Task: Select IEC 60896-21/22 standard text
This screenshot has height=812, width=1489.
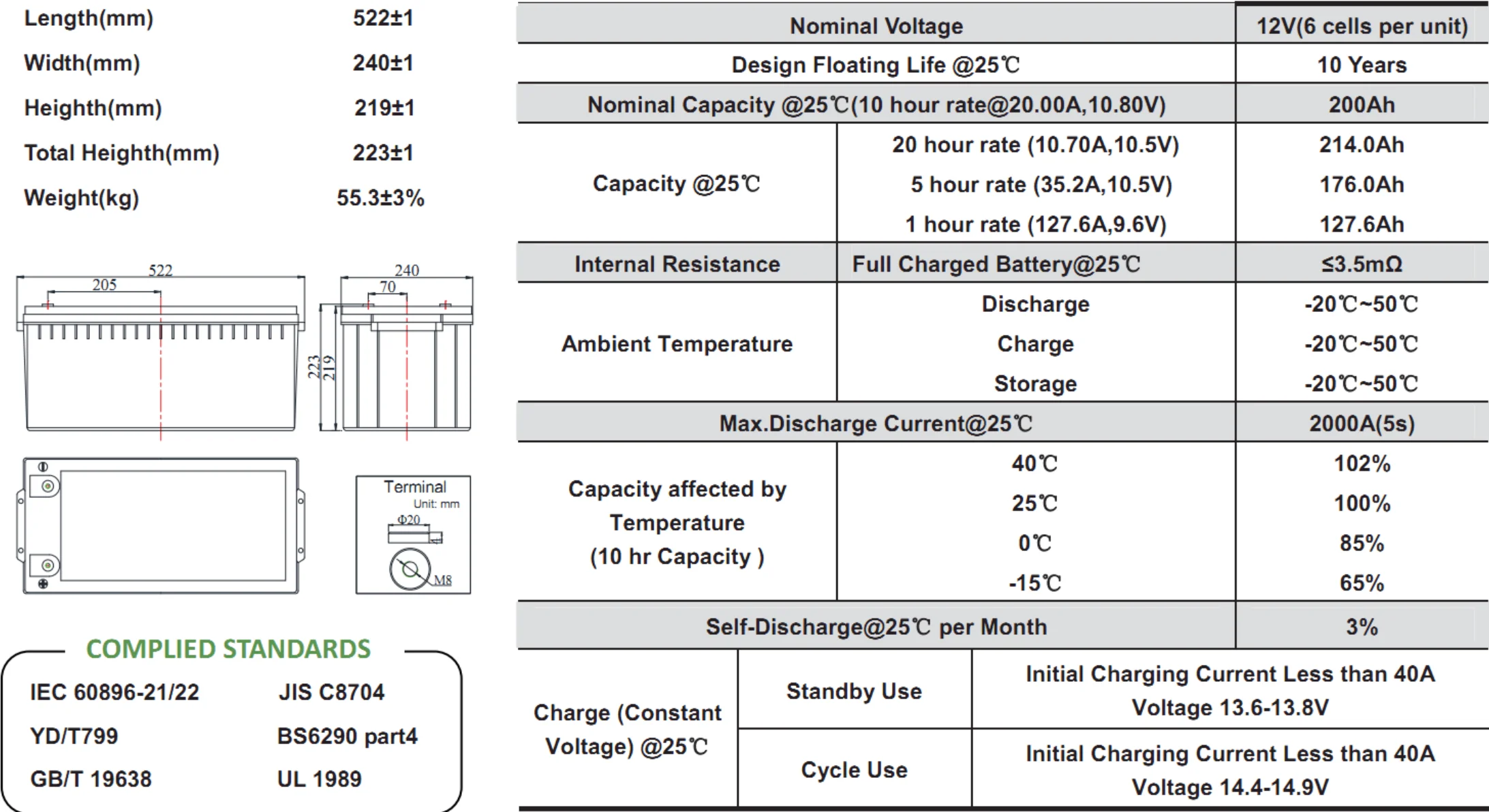Action: 114,692
